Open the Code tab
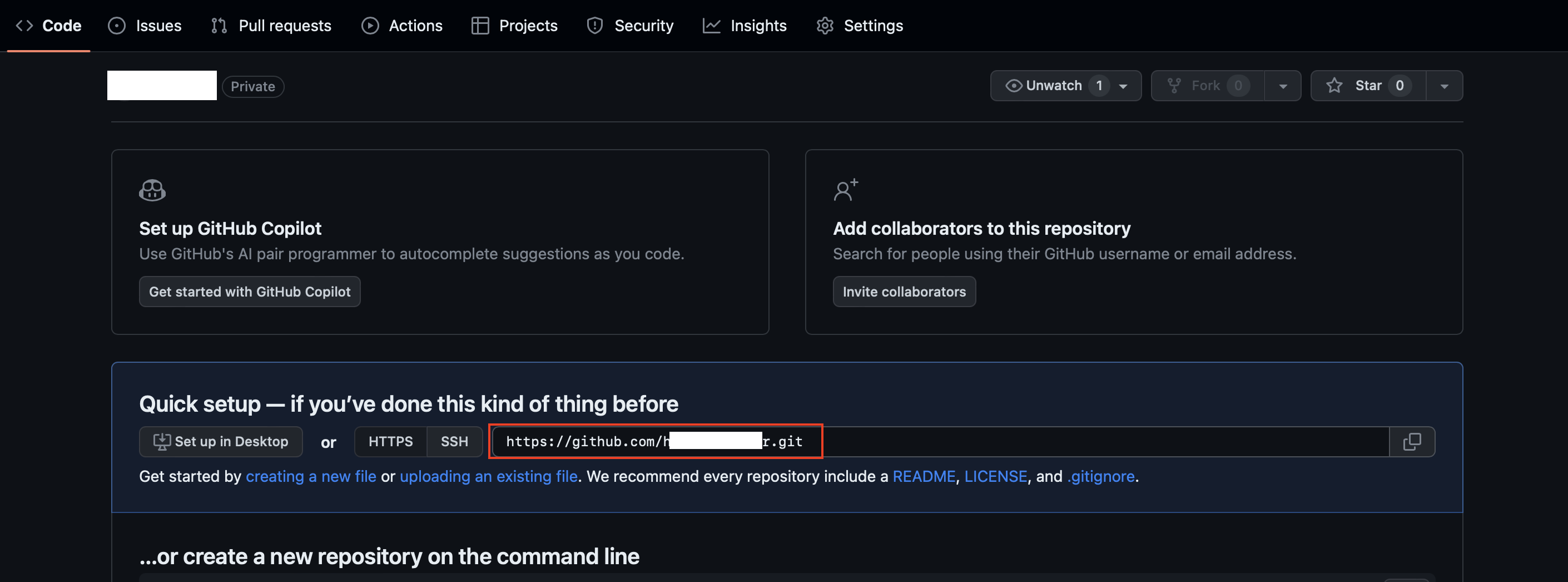Viewport: 1568px width, 582px height. point(49,26)
